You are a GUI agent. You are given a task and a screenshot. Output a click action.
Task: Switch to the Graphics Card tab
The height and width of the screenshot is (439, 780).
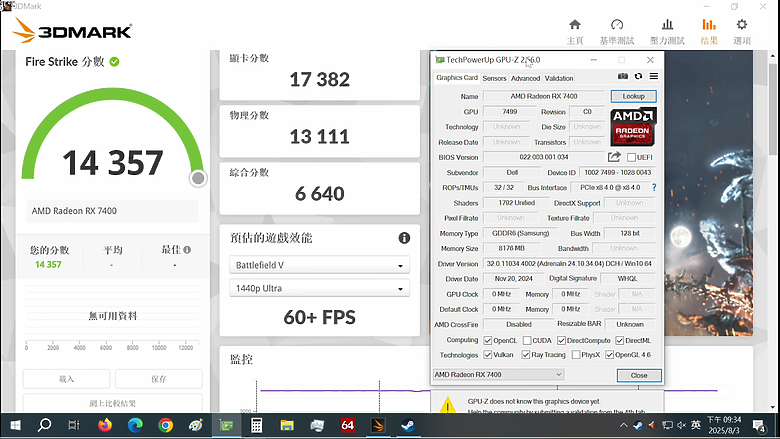(457, 78)
